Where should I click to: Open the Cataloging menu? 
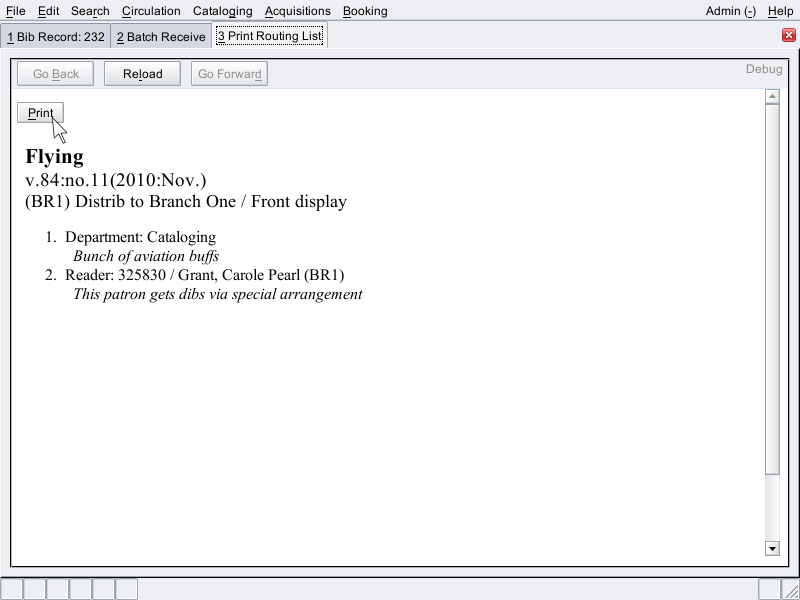point(222,11)
